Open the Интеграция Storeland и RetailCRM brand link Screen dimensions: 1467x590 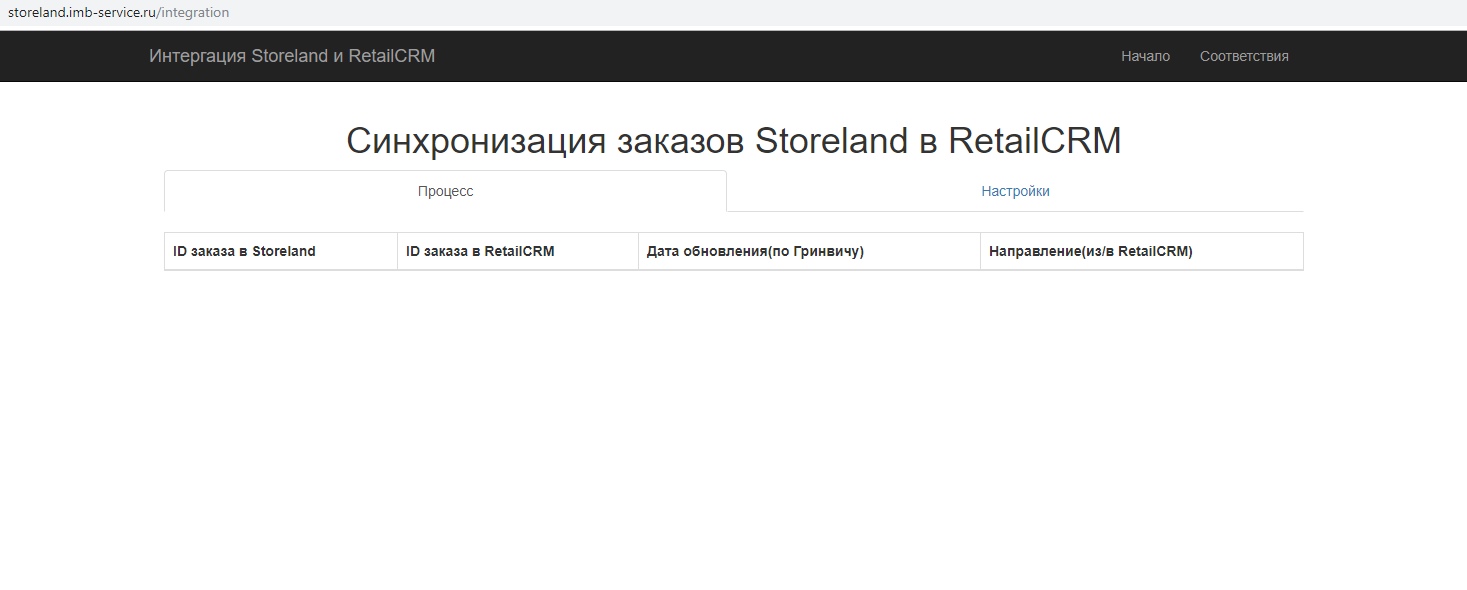click(292, 56)
